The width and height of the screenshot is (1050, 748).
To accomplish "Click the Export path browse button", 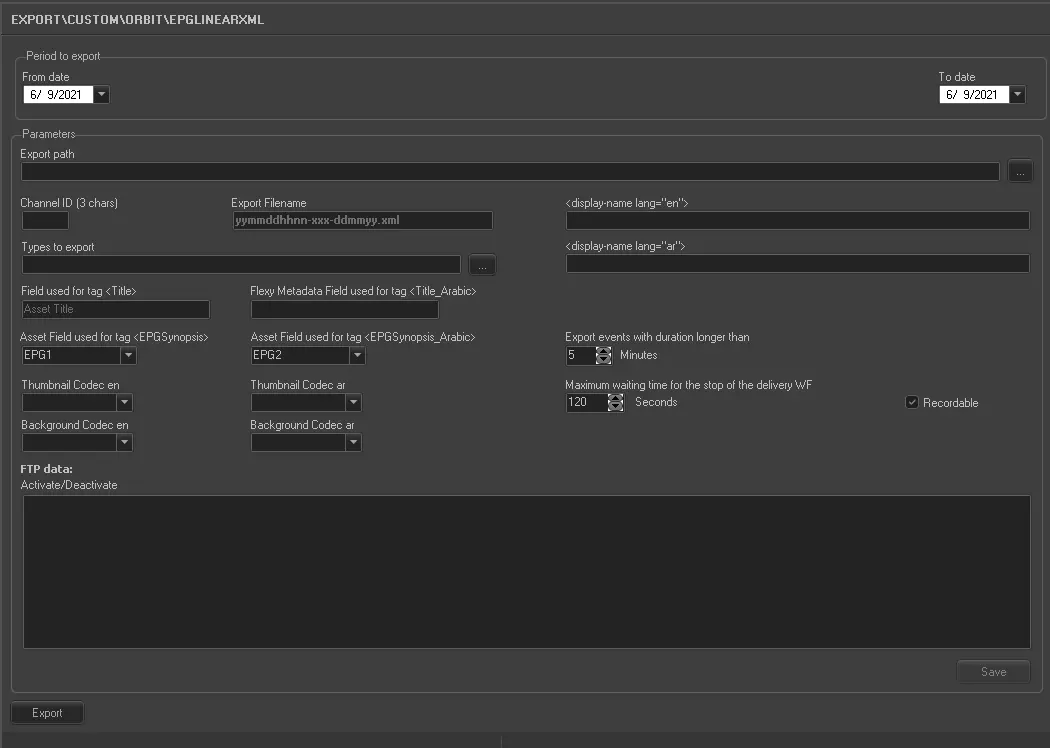I will 1019,171.
